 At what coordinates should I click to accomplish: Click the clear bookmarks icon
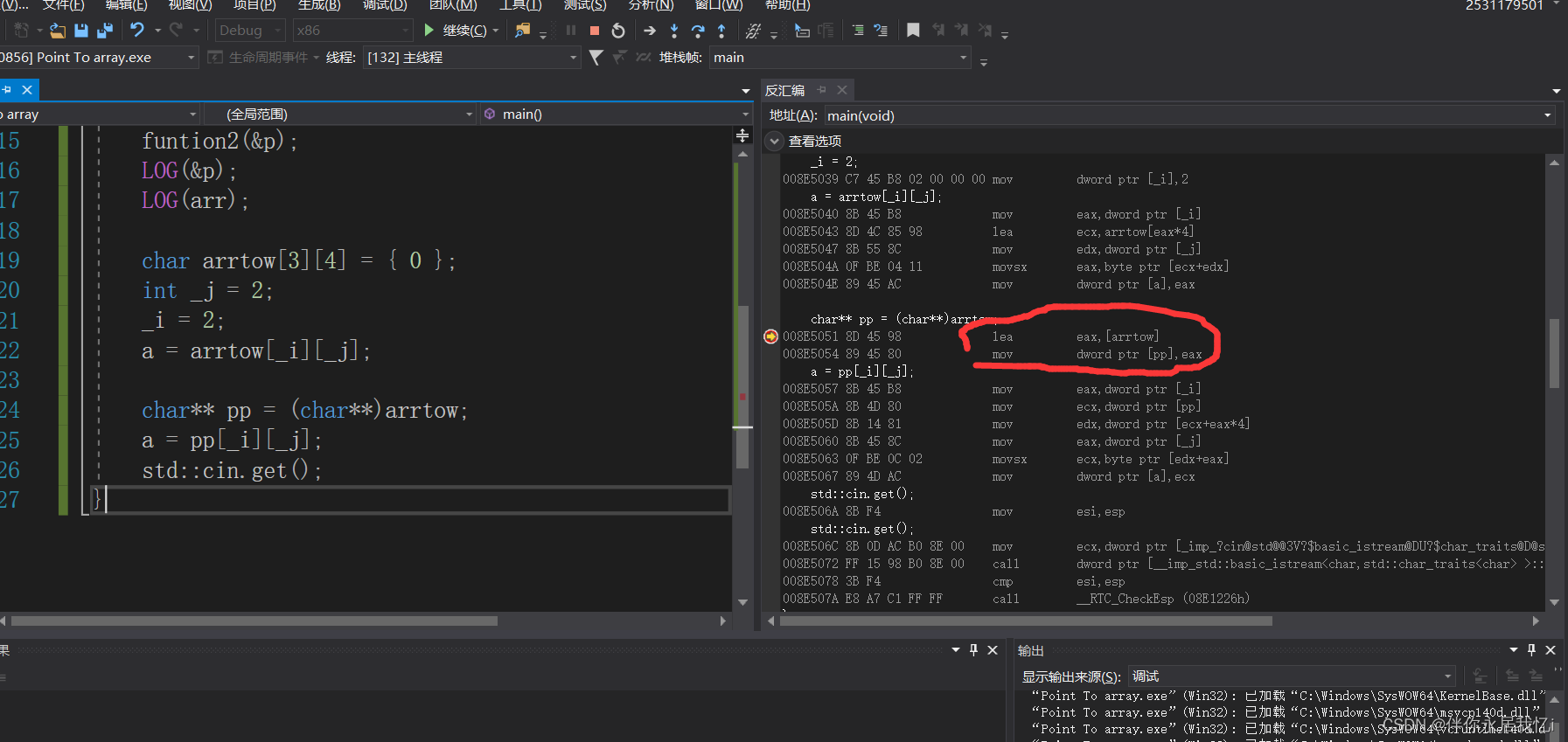[985, 31]
